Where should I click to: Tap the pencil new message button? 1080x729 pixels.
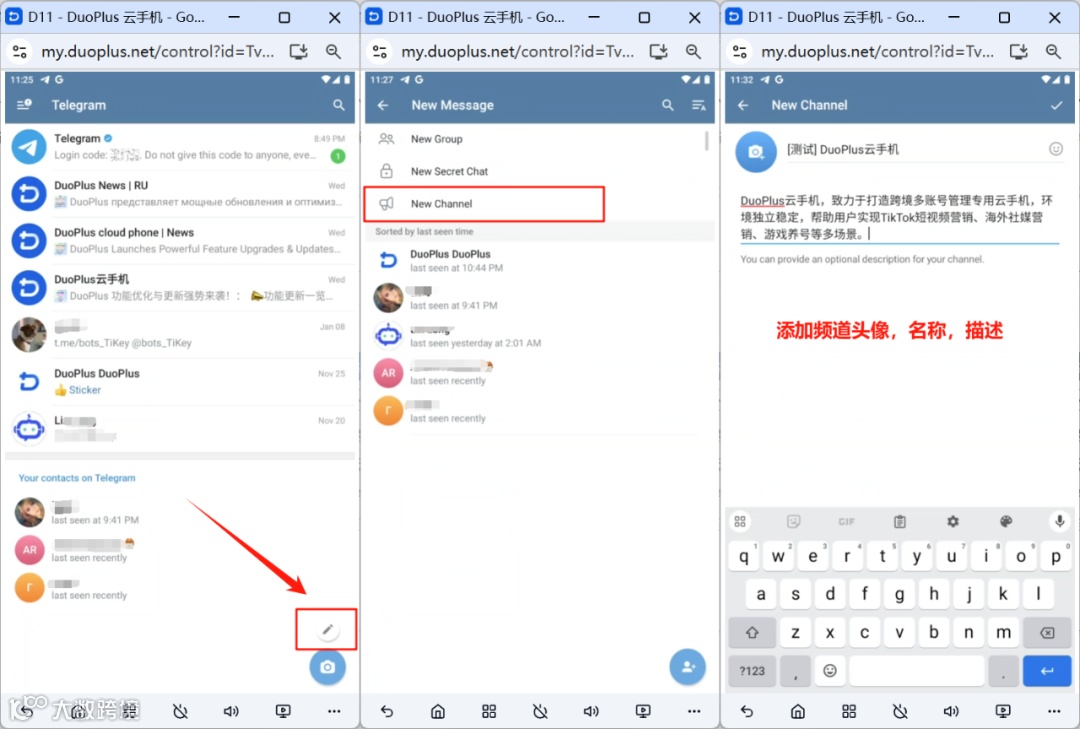[328, 629]
